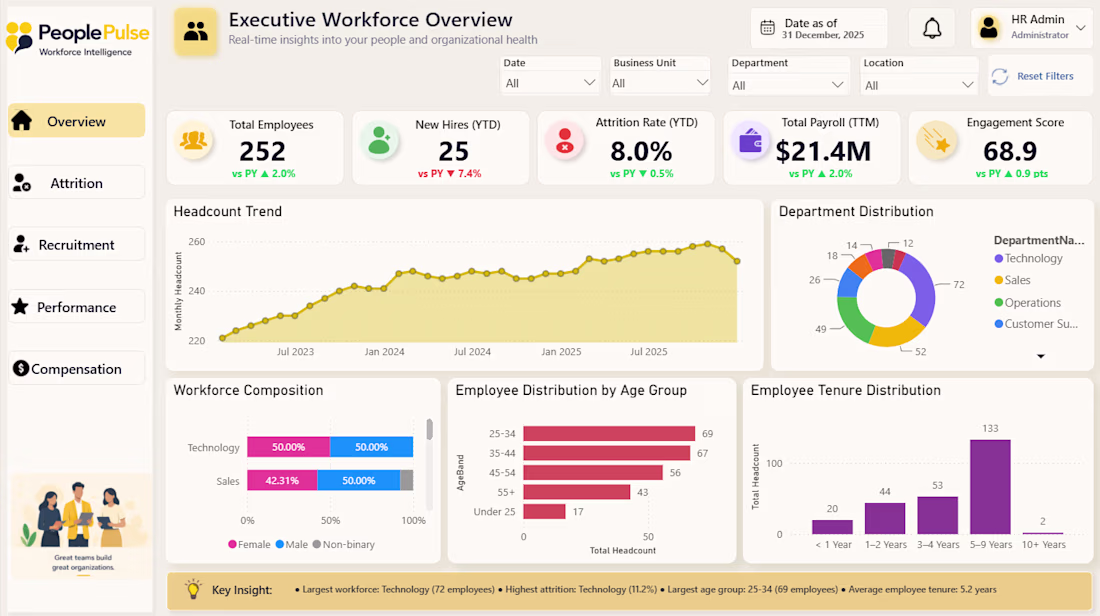Click the 3–4 Years tenure bar
This screenshot has width=1100, height=616.
pyautogui.click(x=937, y=516)
